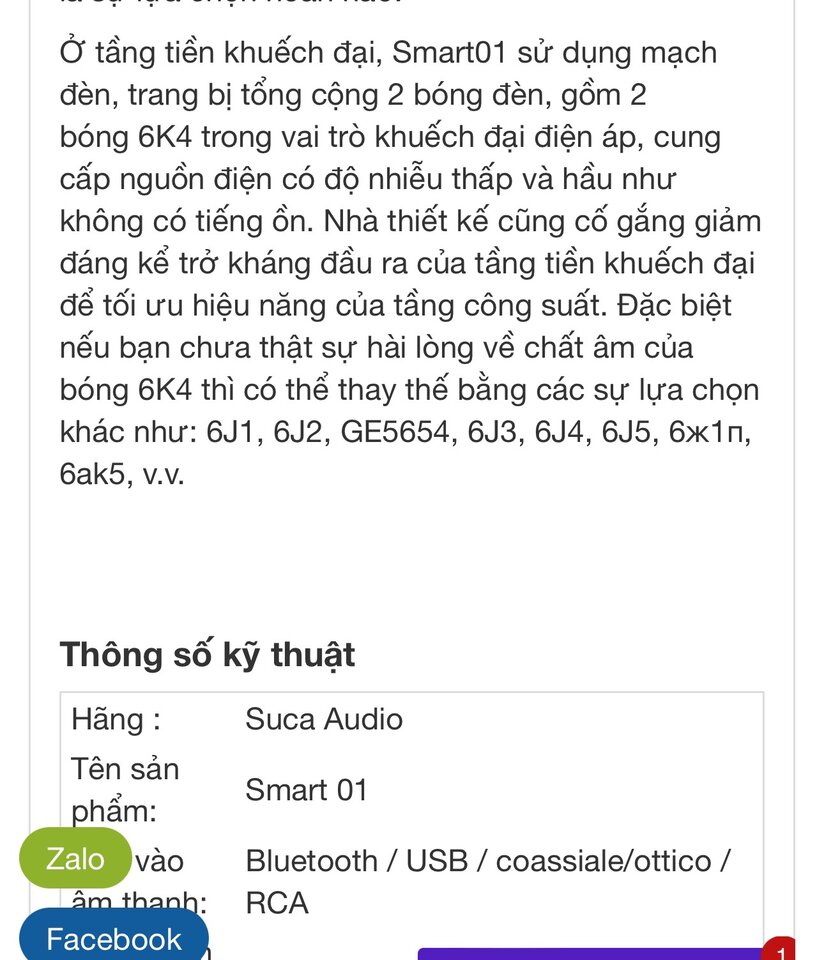The image size is (824, 960).
Task: Click the "Tên sản phẩm:" label cell
Action: click(125, 790)
